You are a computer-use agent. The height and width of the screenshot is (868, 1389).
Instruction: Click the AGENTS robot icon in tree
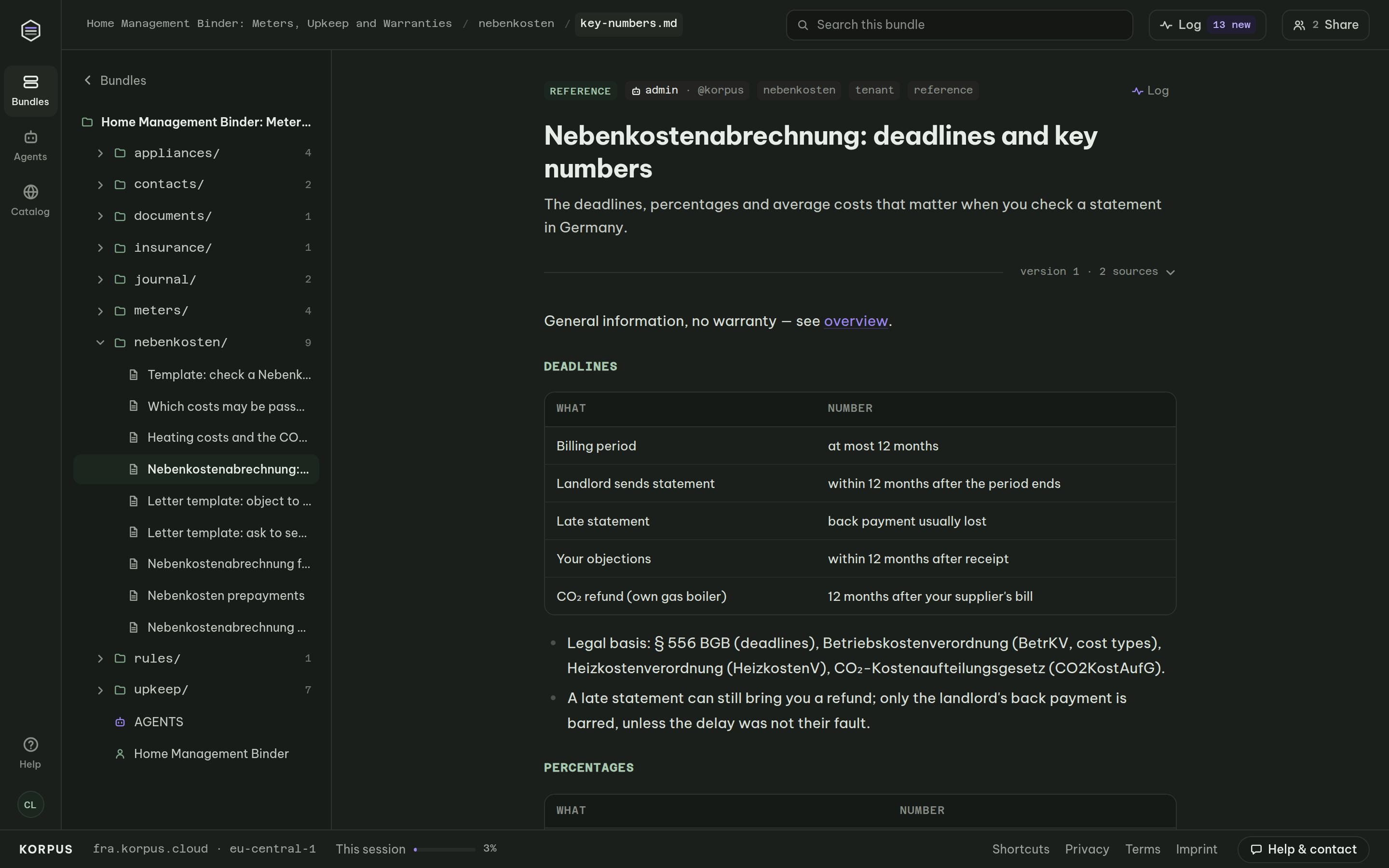pyautogui.click(x=120, y=722)
